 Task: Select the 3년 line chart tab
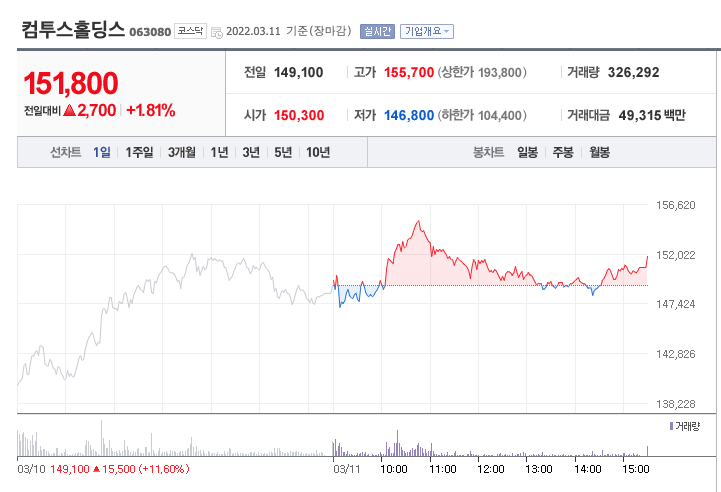pyautogui.click(x=251, y=152)
